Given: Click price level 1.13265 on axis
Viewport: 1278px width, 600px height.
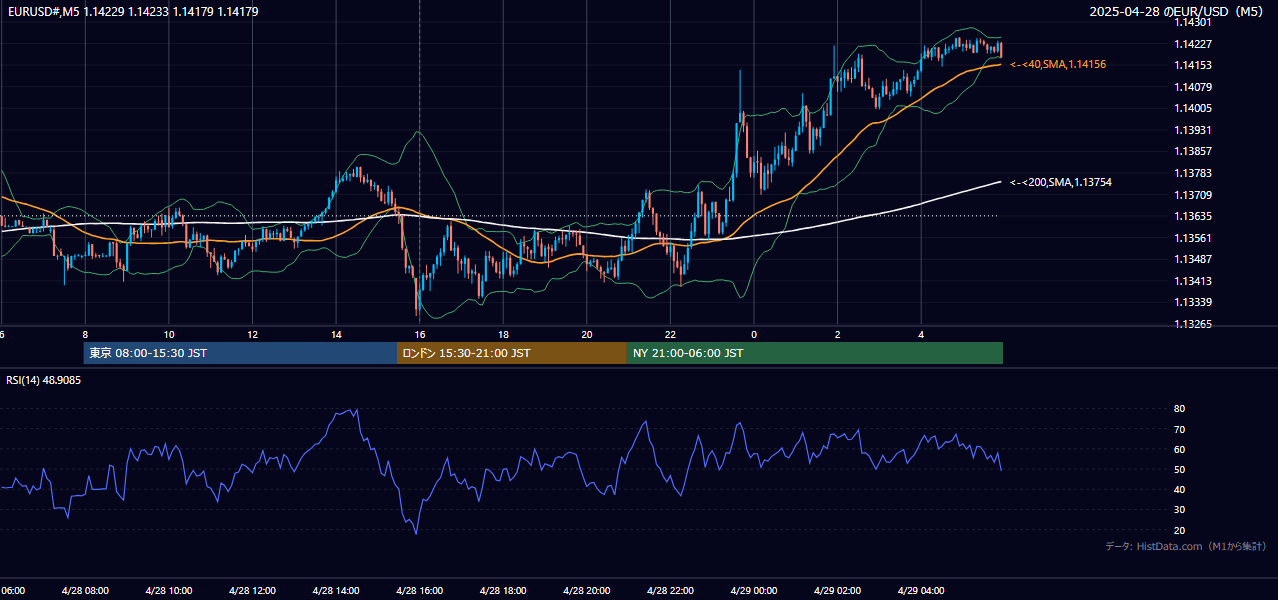Looking at the screenshot, I should click(1193, 324).
